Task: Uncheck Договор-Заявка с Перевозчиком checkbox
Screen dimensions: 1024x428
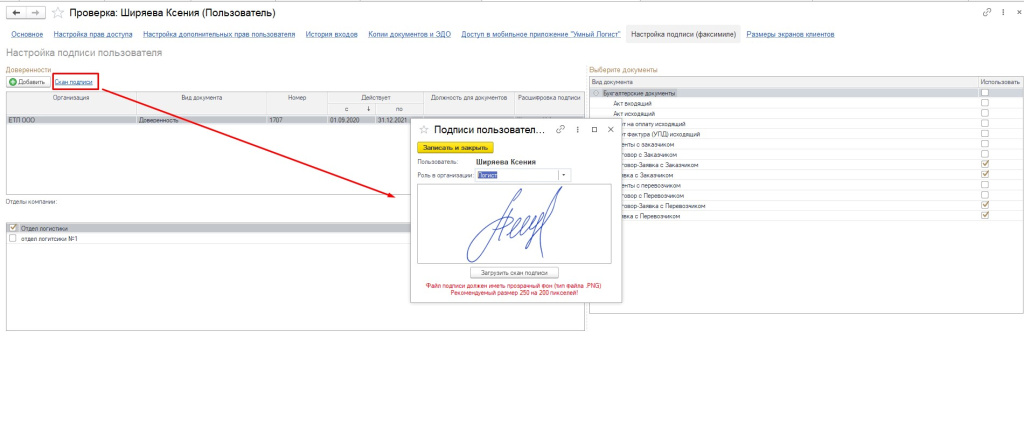Action: tap(985, 206)
